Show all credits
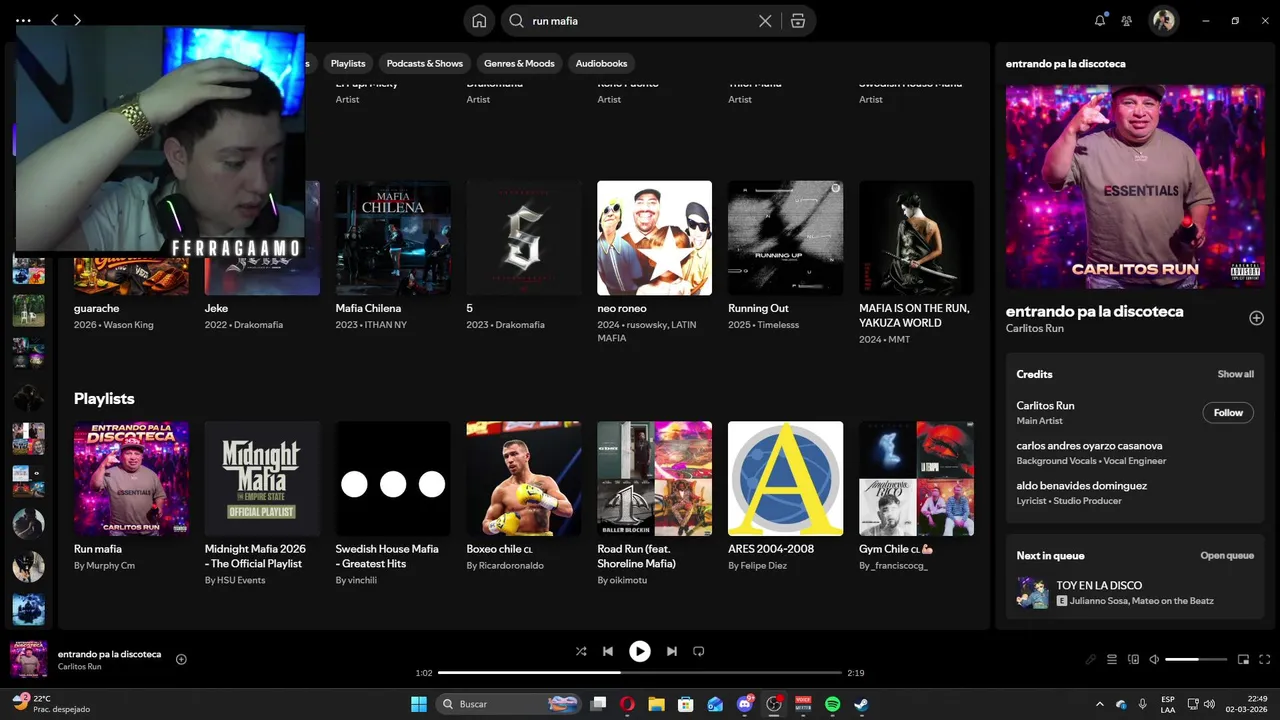 [1235, 374]
